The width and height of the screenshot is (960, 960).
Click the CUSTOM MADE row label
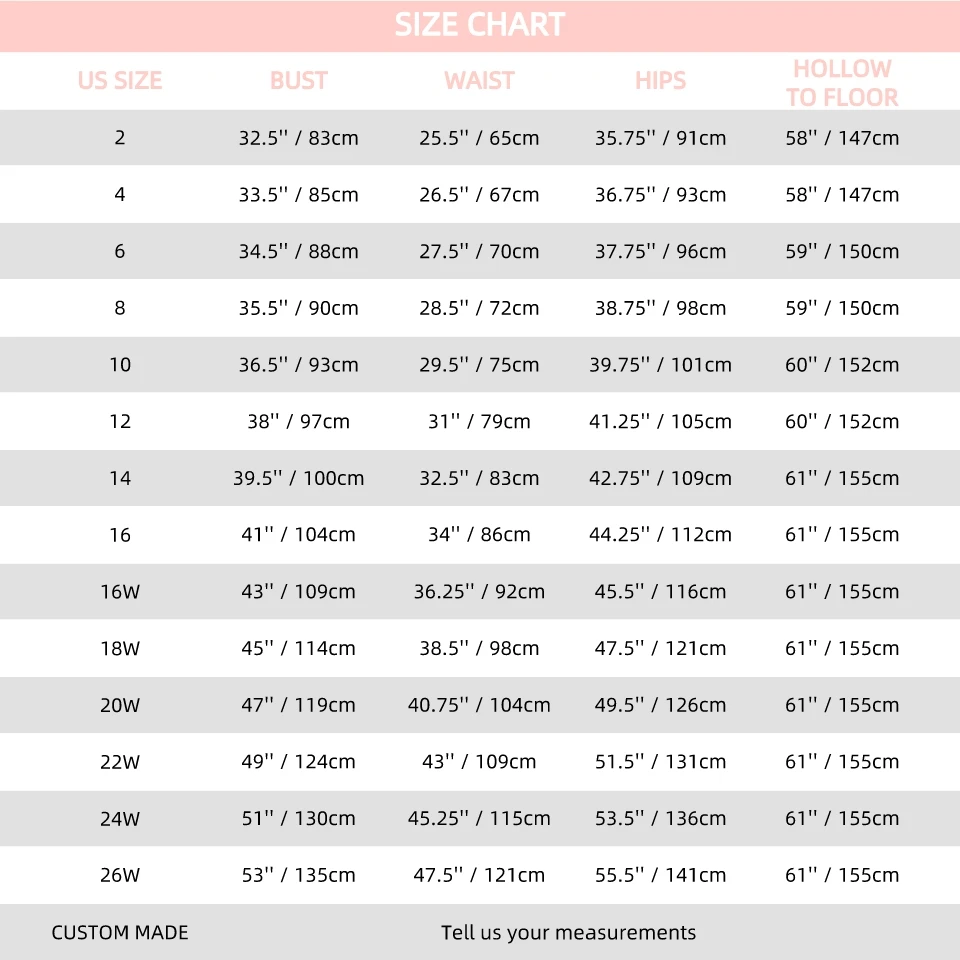[x=120, y=932]
